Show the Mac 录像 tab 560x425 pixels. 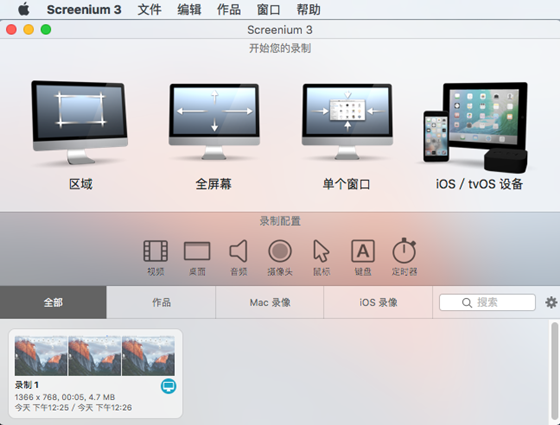click(x=270, y=302)
